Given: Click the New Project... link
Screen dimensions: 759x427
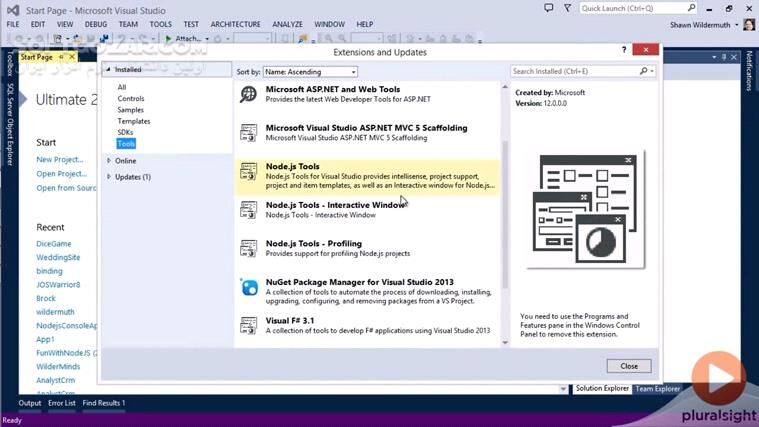Looking at the screenshot, I should tap(59, 159).
